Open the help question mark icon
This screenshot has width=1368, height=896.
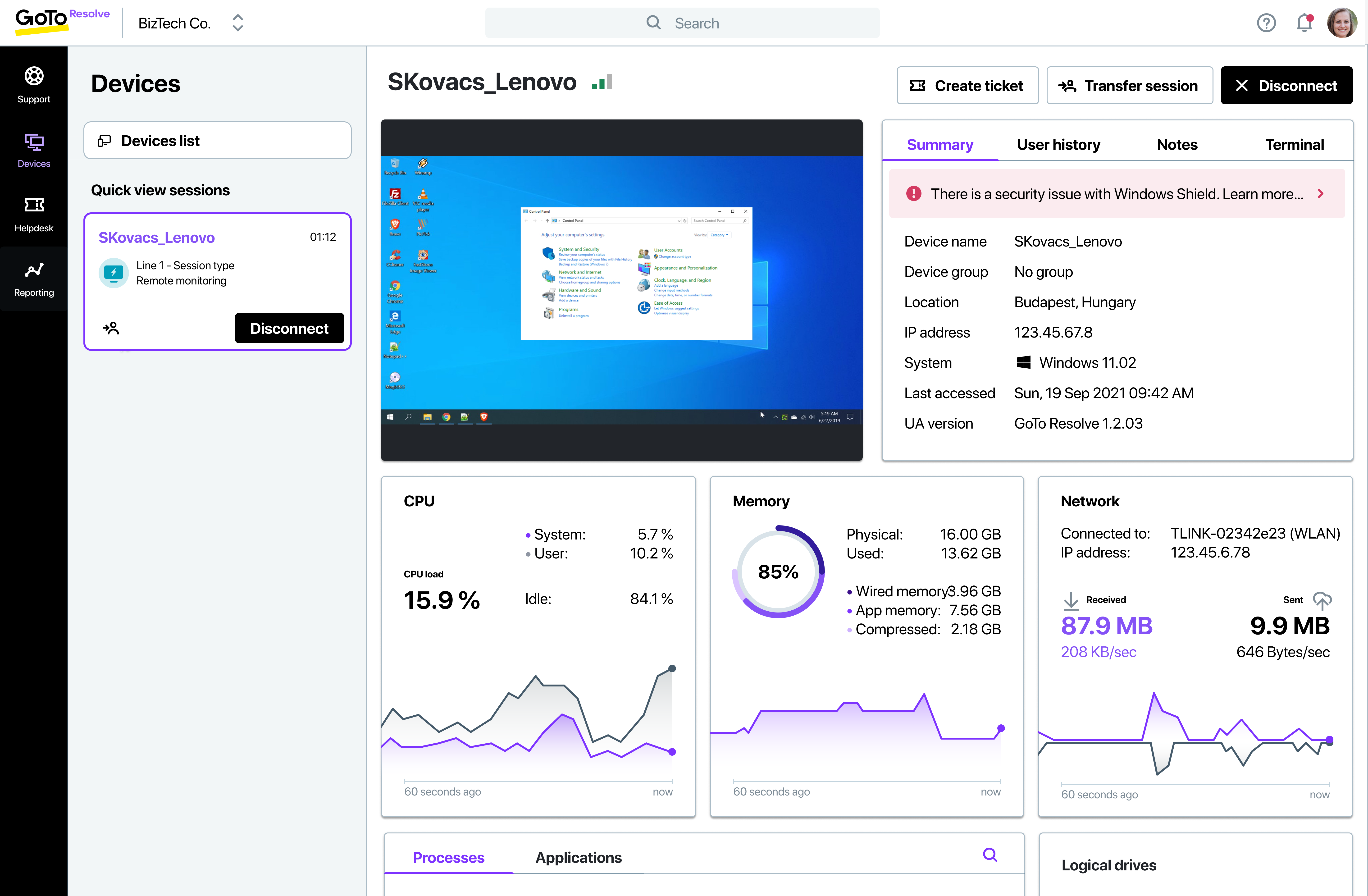point(1266,23)
